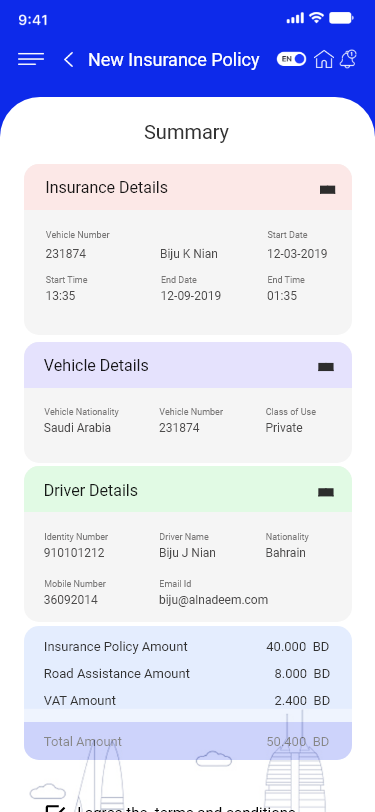Screen dimensions: 375x812
Task: Tap the Wi-Fi status icon
Action: click(316, 18)
